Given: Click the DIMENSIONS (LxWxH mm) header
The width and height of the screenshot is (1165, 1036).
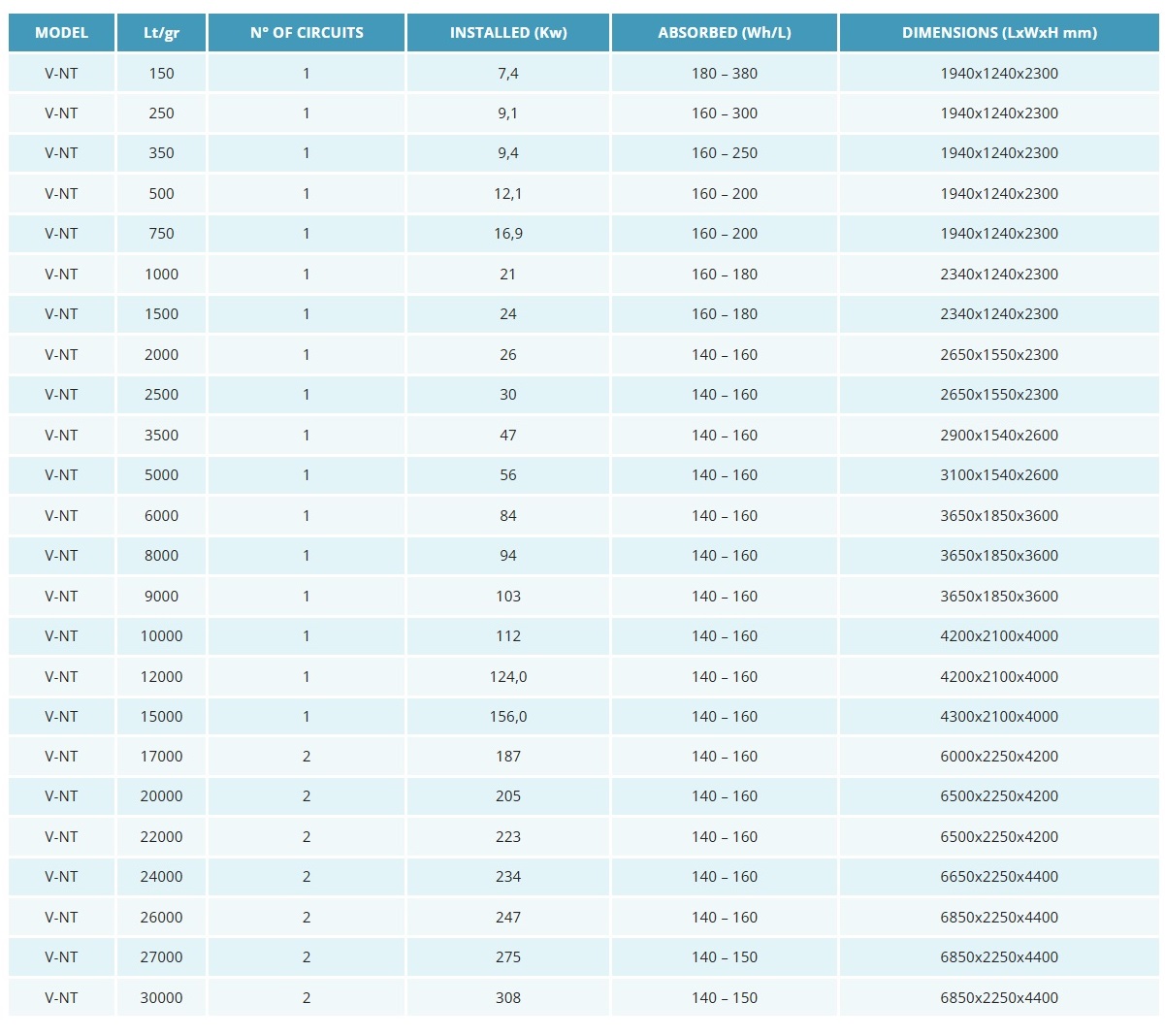Looking at the screenshot, I should (999, 33).
